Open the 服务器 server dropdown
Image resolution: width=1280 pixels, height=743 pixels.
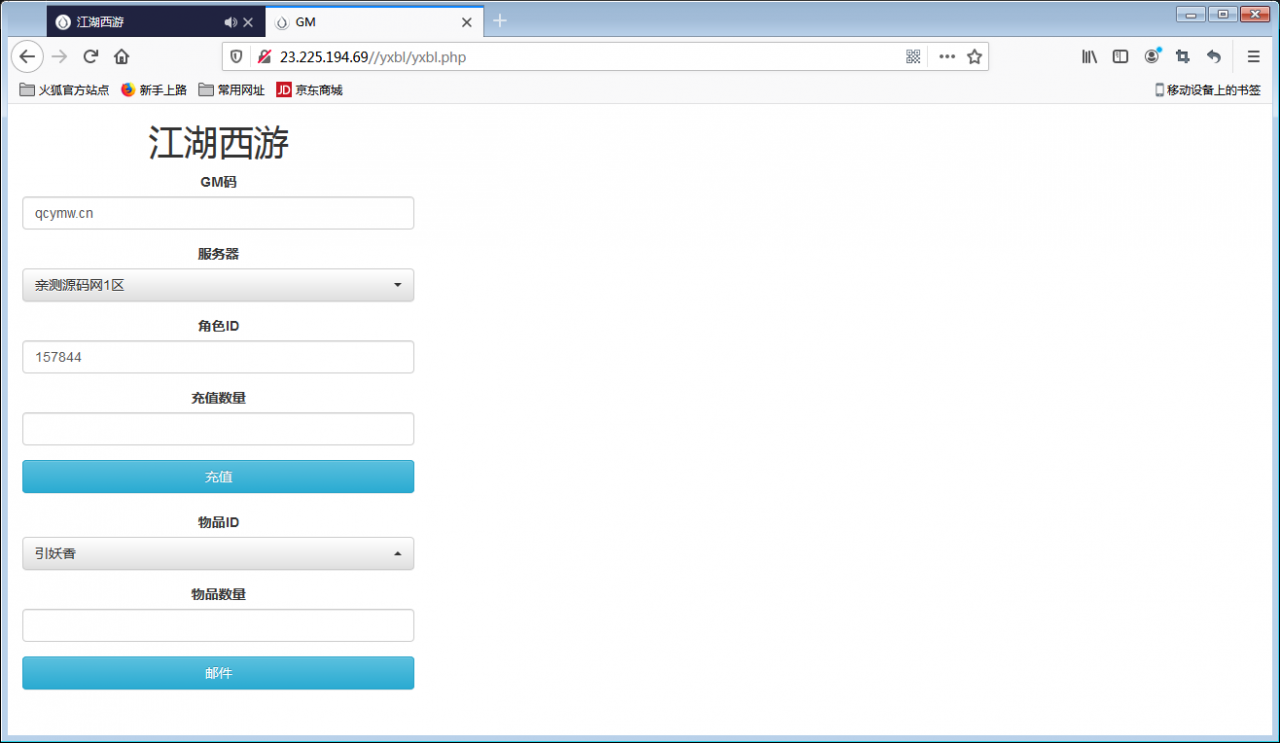click(218, 285)
